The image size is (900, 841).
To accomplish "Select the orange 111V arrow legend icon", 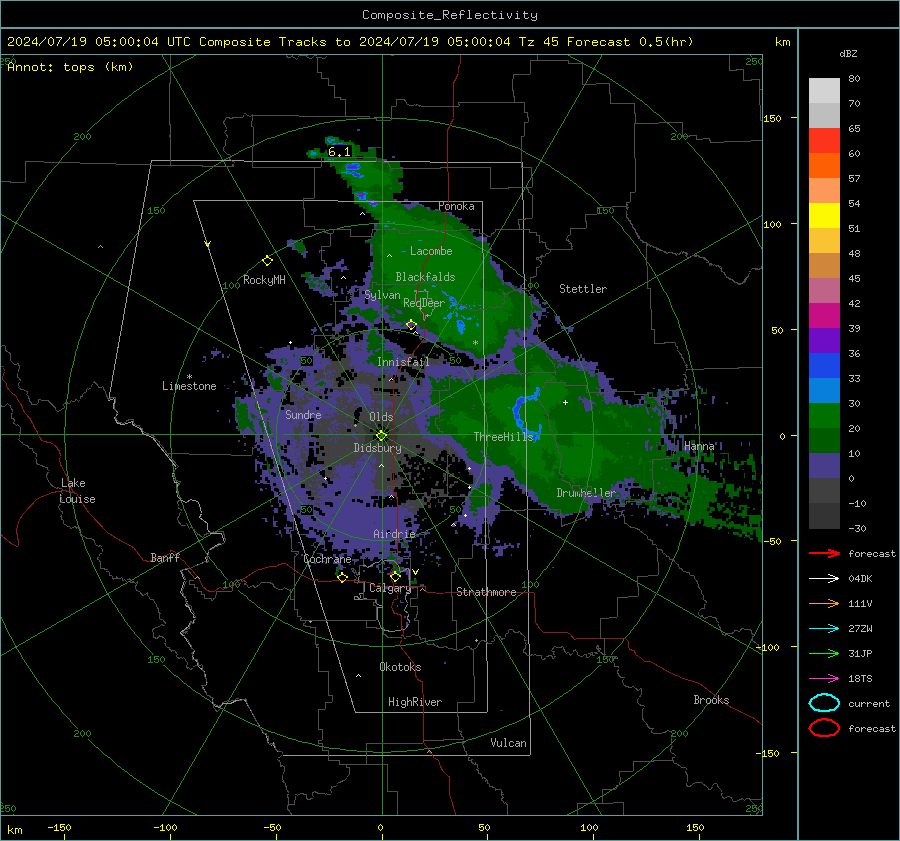I will pos(824,603).
